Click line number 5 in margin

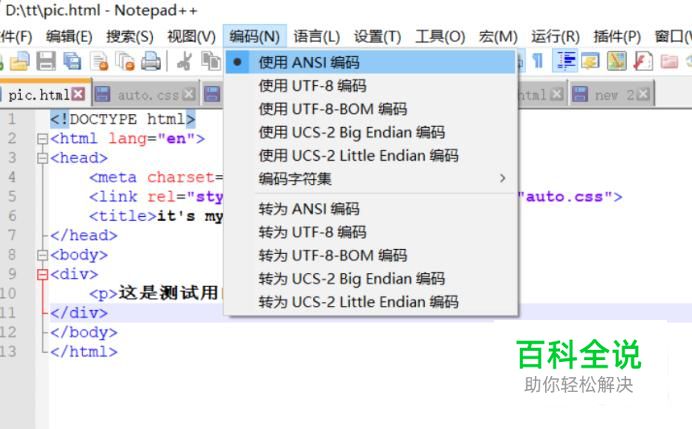pos(12,197)
